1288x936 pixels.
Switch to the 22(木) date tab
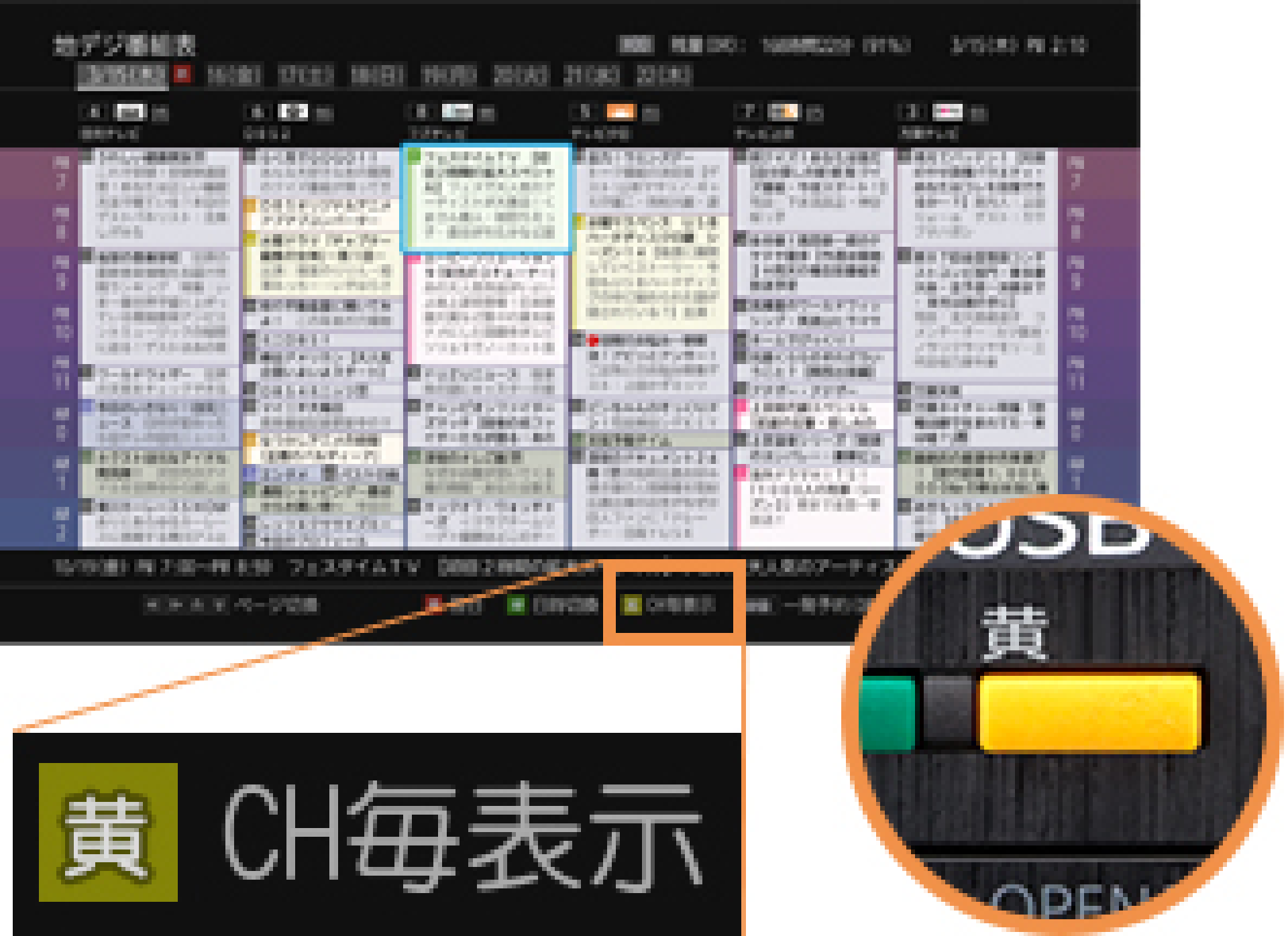coord(663,75)
